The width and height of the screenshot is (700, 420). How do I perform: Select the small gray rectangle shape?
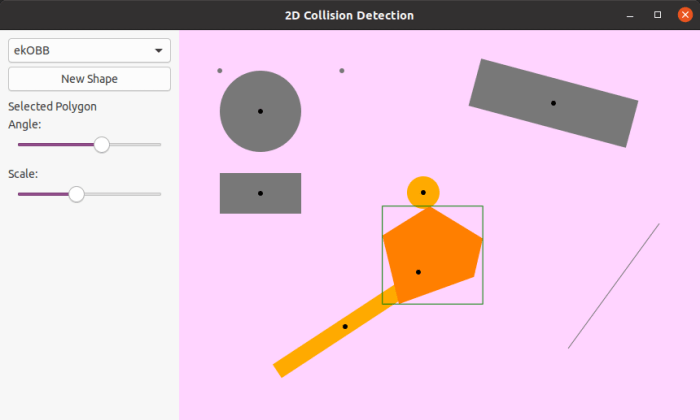260,193
